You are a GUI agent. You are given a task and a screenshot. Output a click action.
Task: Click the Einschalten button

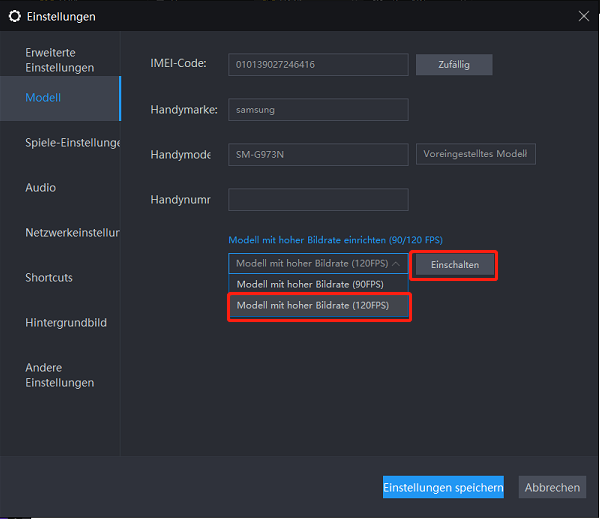coord(455,265)
